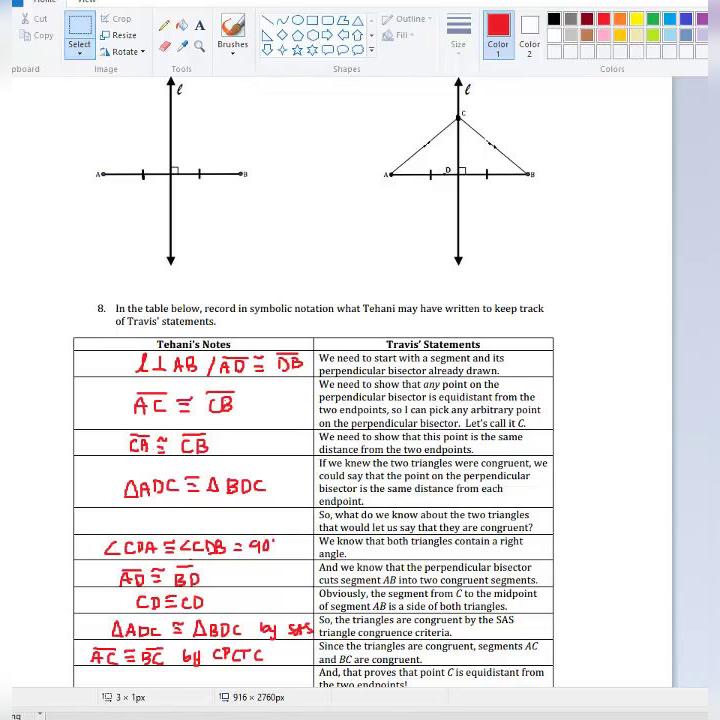Choose the Hexagon shape
Image resolution: width=720 pixels, height=720 pixels.
point(313,35)
